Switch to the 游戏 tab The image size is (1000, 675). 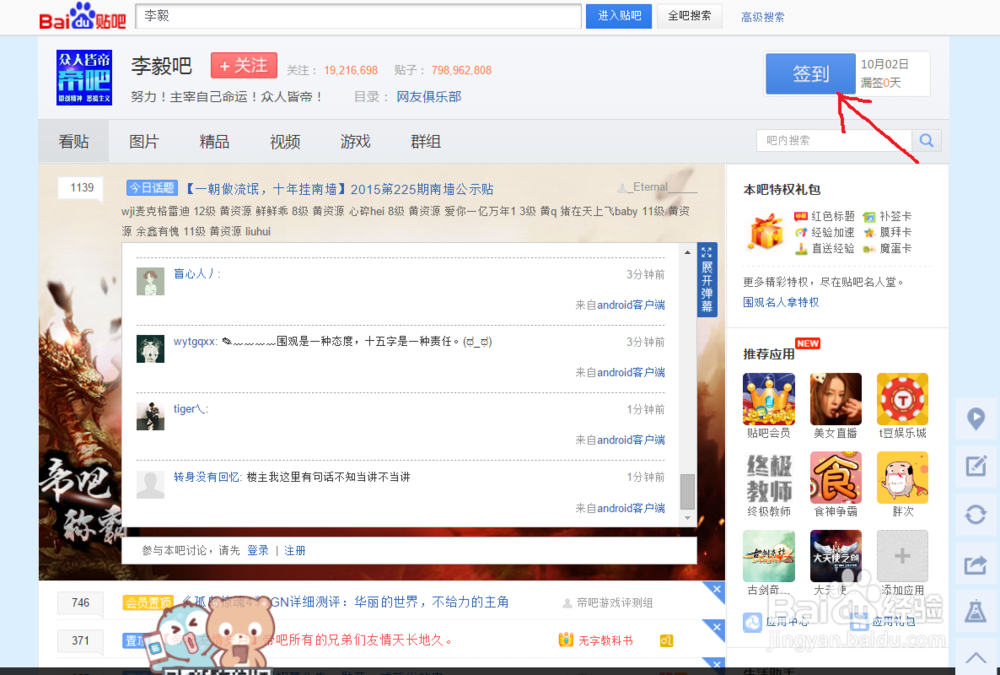(355, 141)
